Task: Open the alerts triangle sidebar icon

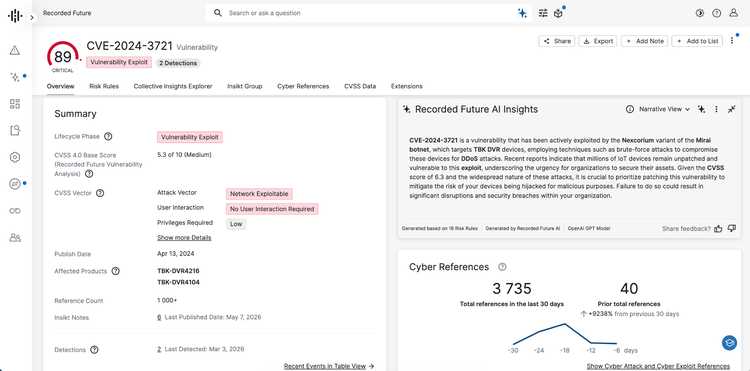Action: [x=15, y=50]
